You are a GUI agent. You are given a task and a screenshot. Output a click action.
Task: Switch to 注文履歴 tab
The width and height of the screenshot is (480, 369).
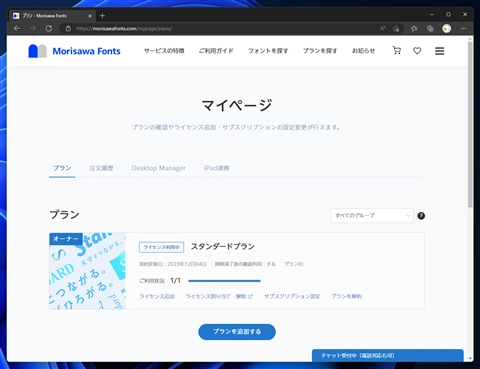pos(101,168)
